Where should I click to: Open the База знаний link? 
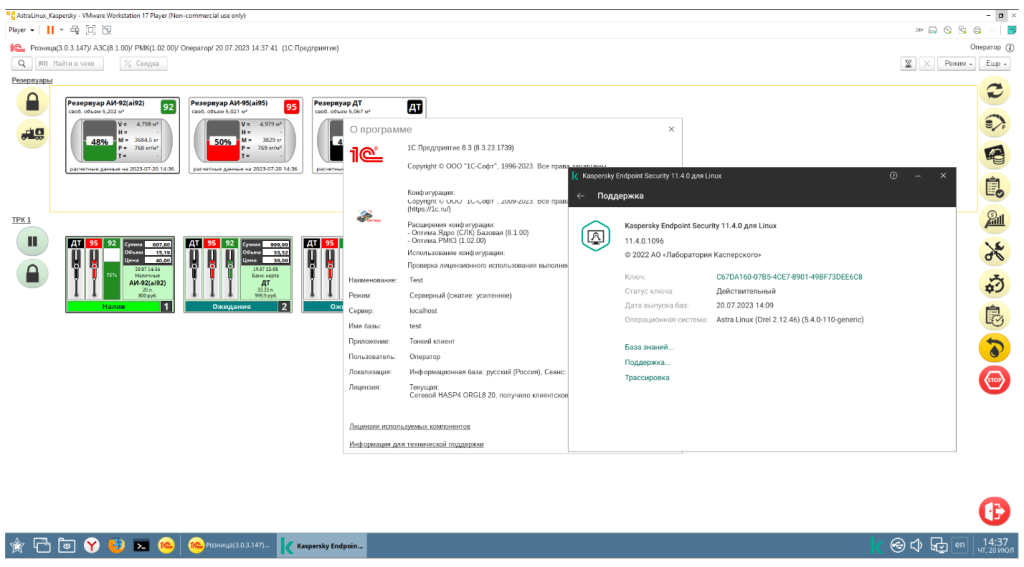click(x=649, y=347)
